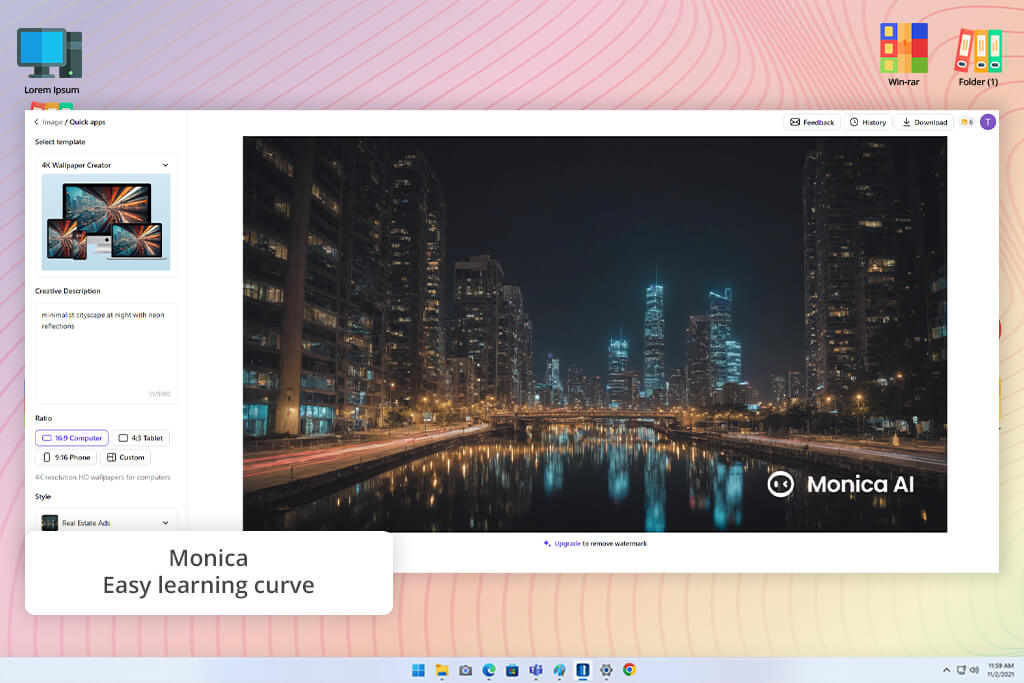Click the back arrow beside Image breadcrumb
This screenshot has height=683, width=1024.
[x=37, y=122]
